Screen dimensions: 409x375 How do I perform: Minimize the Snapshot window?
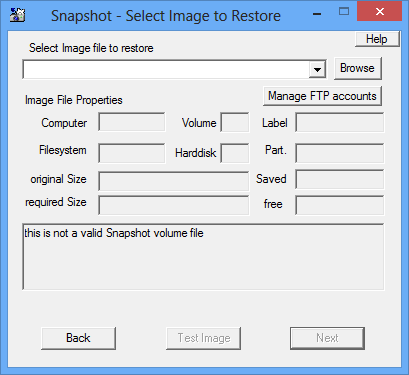pyautogui.click(x=317, y=13)
